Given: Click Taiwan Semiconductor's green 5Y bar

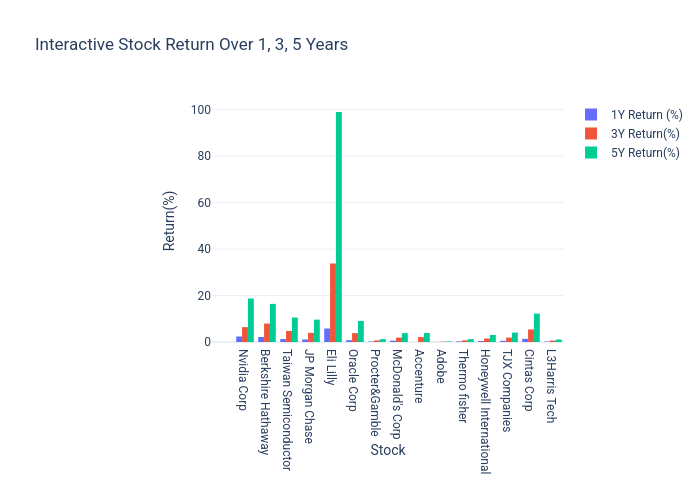Looking at the screenshot, I should tap(295, 329).
